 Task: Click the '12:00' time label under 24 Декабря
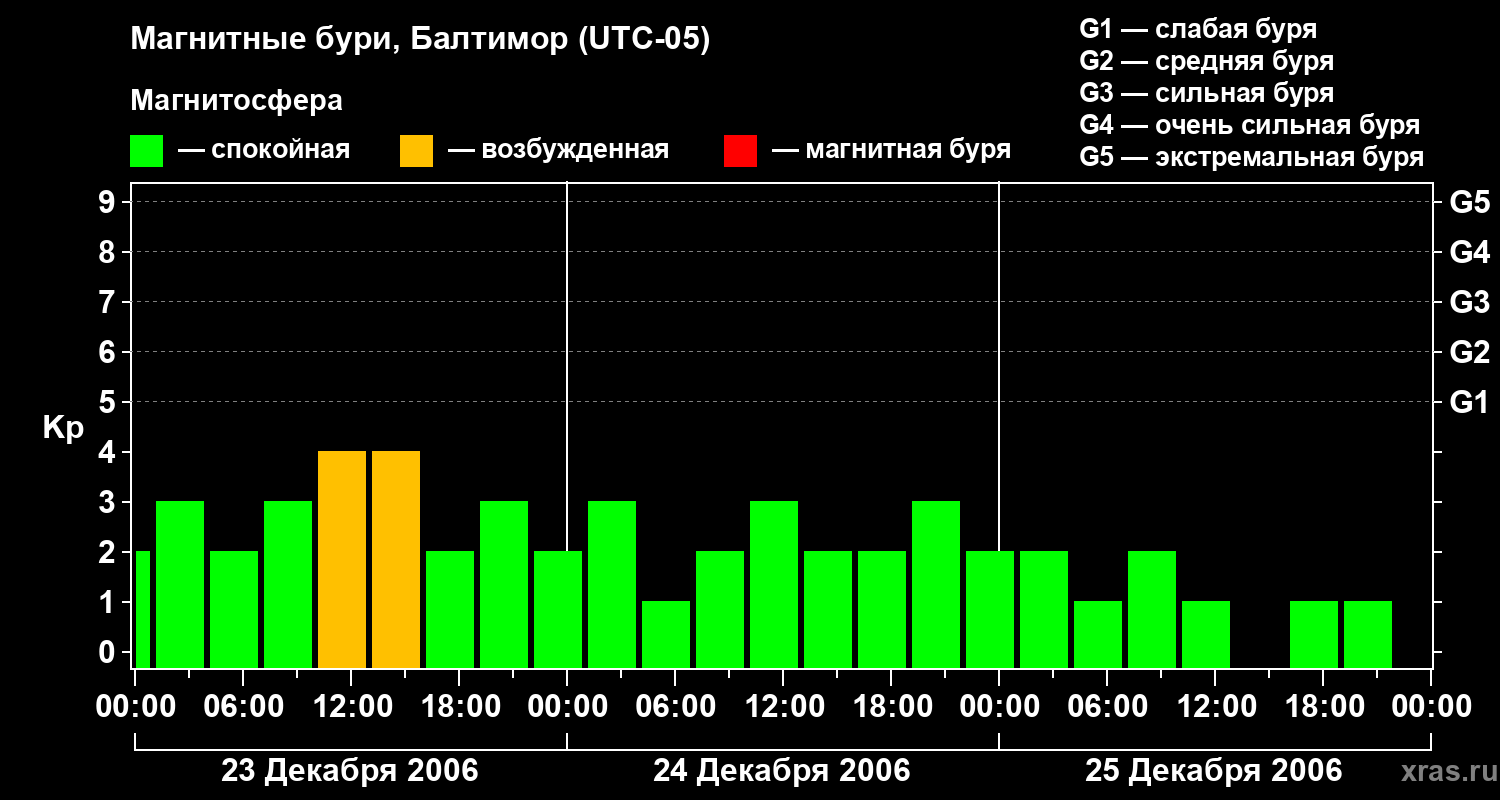783,707
